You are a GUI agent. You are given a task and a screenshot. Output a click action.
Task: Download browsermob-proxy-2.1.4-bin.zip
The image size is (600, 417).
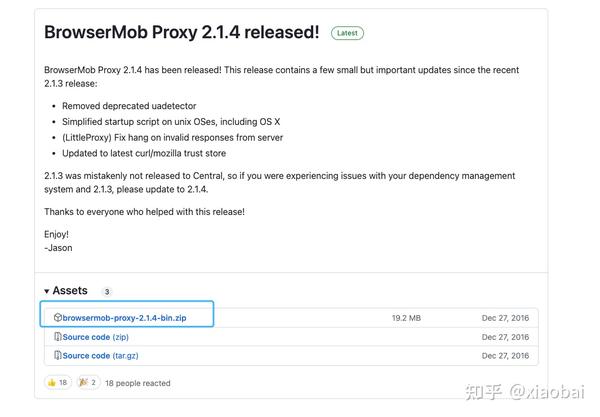pyautogui.click(x=124, y=318)
